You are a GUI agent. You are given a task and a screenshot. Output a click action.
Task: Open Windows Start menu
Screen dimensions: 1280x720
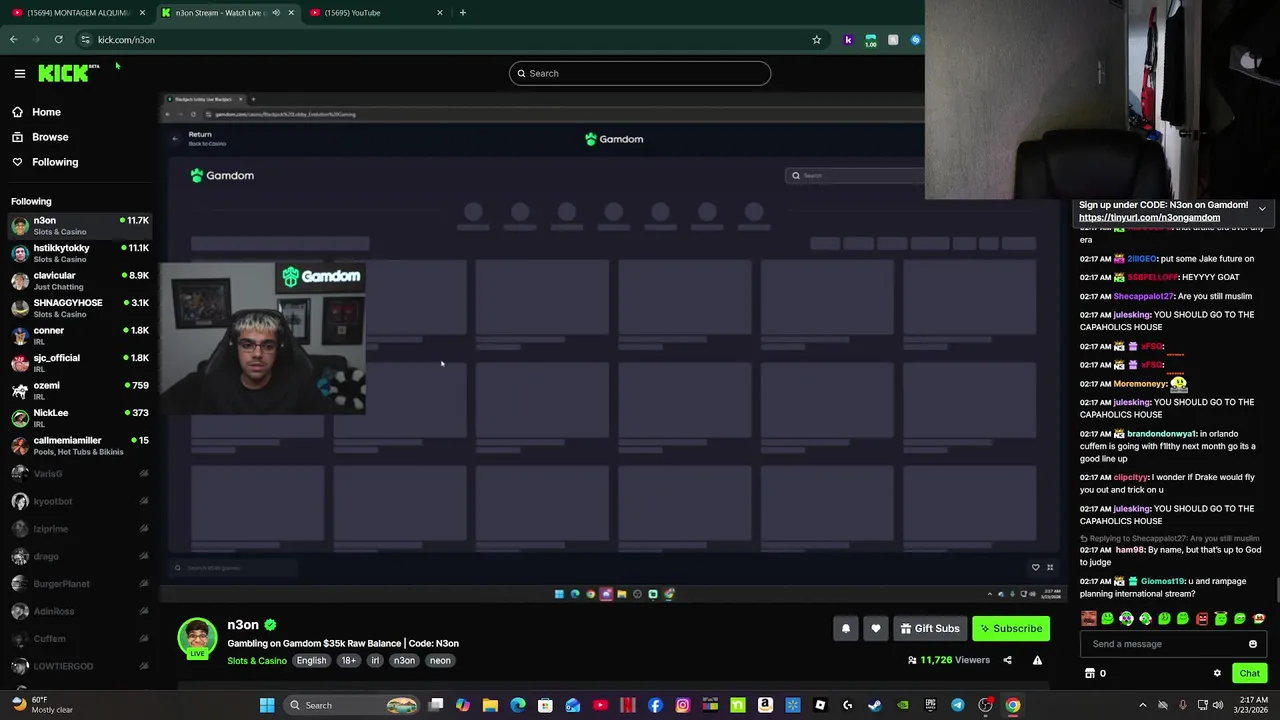click(x=267, y=705)
